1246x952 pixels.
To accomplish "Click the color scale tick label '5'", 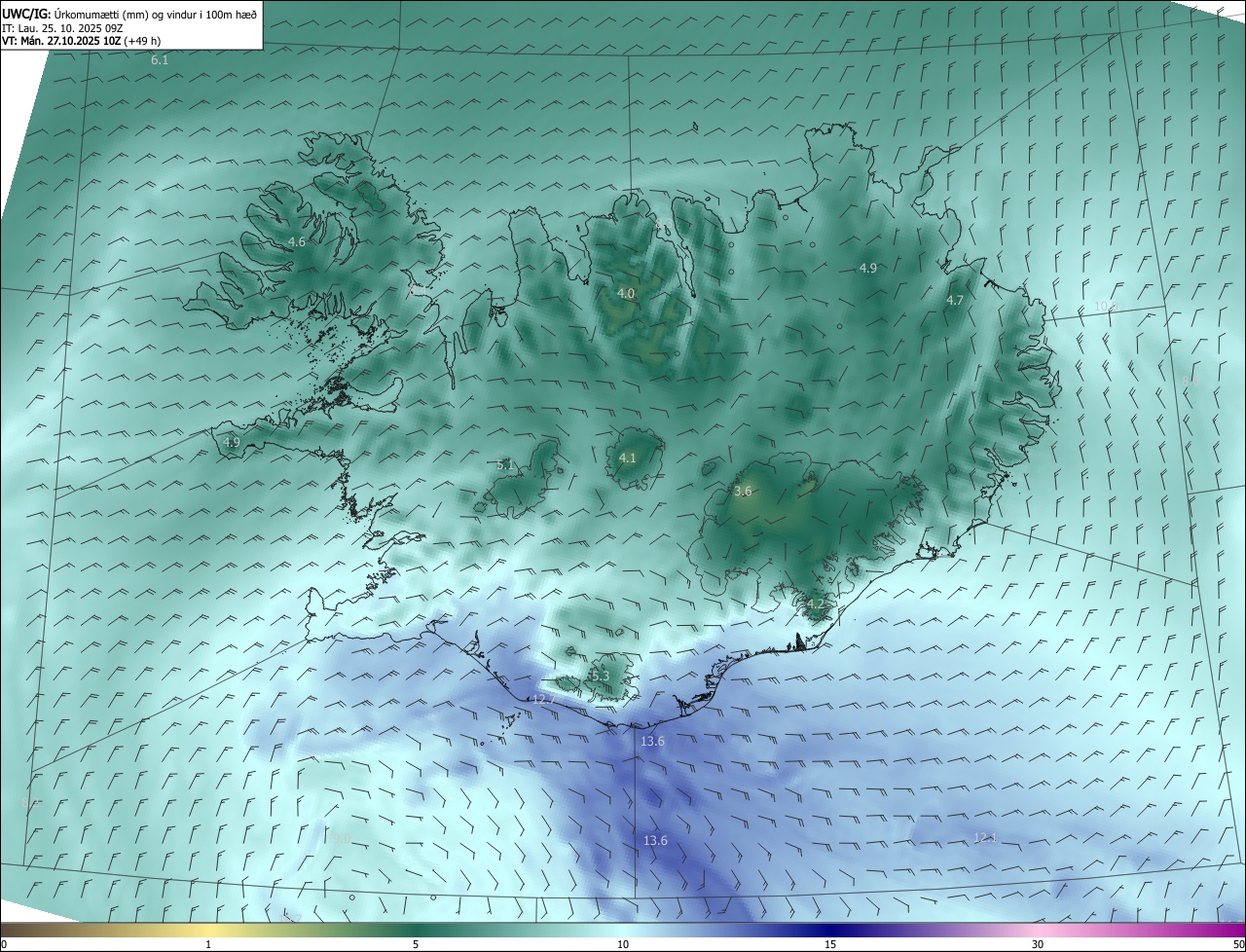I will click(416, 944).
